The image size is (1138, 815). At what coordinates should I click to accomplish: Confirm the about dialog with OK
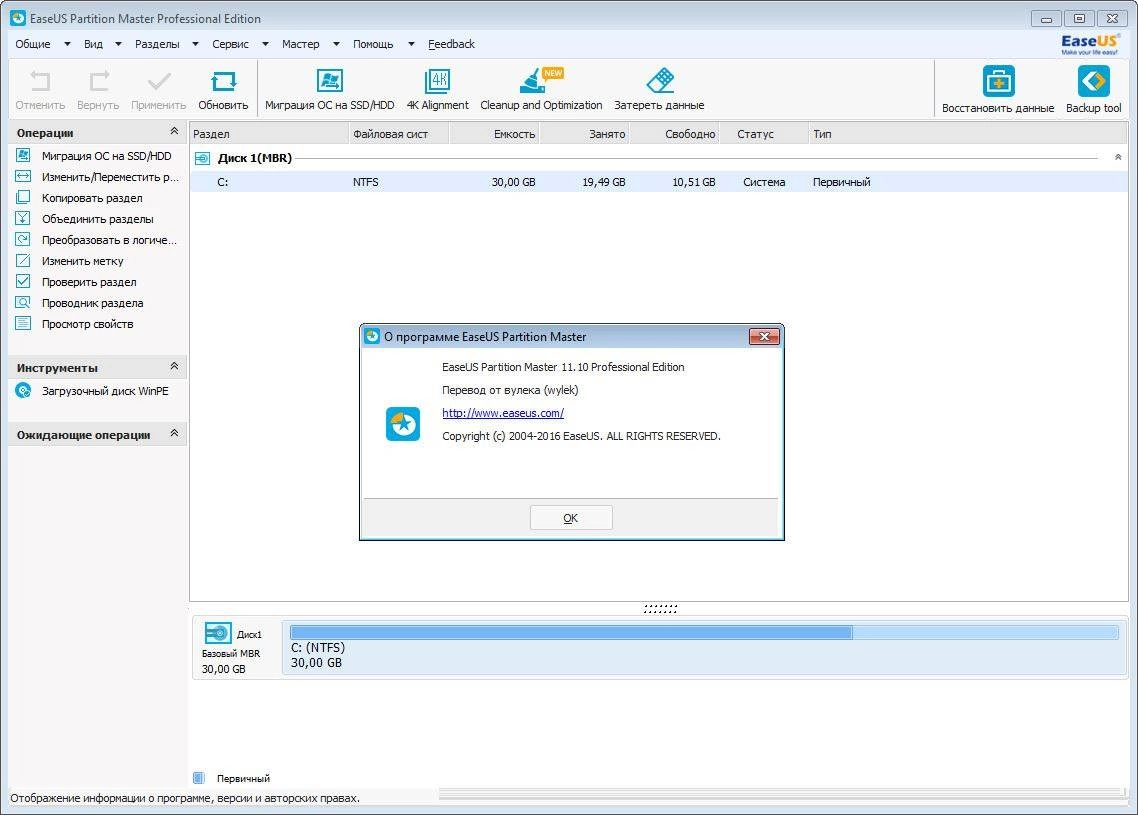tap(571, 517)
